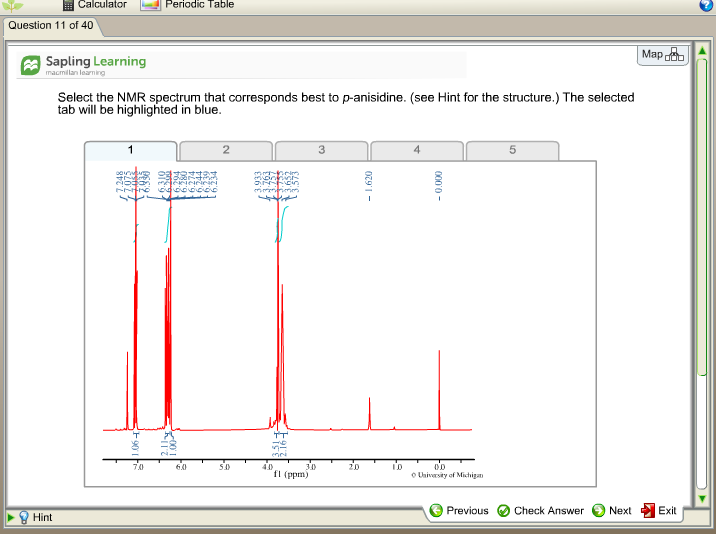This screenshot has height=537, width=716.
Task: Select spectrum tab 1
Action: pos(131,151)
